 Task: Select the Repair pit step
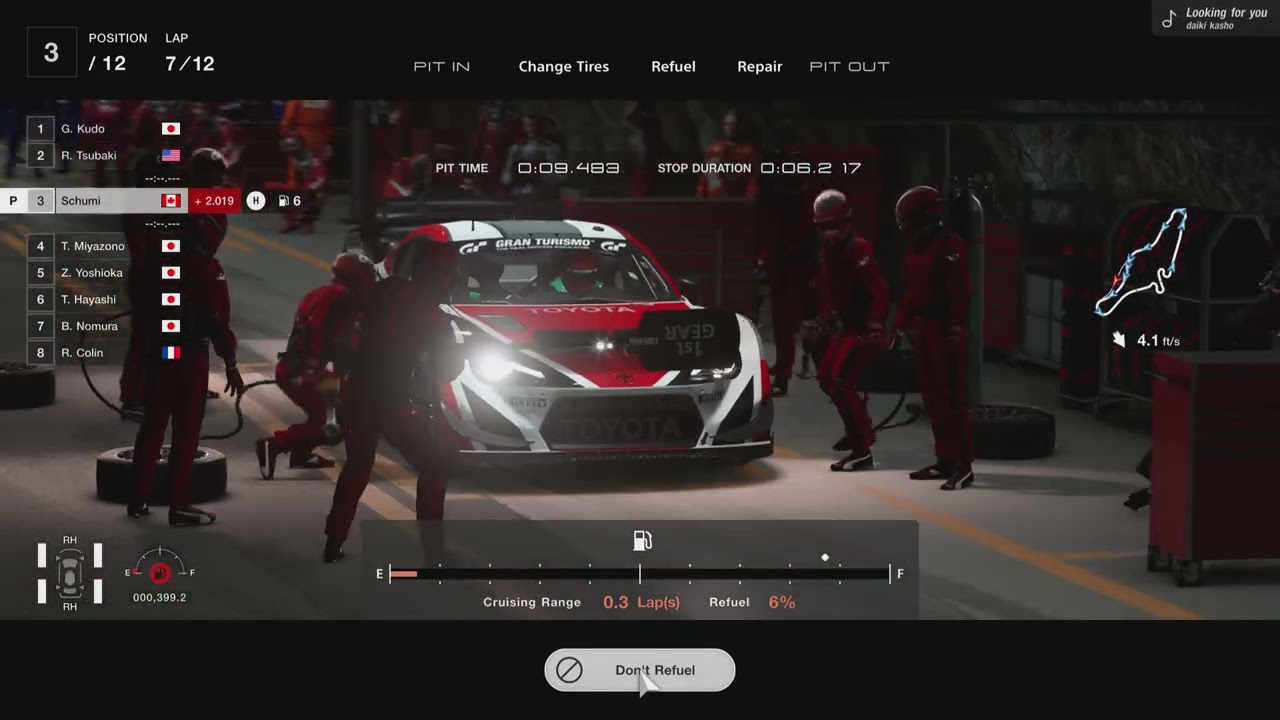pyautogui.click(x=760, y=66)
